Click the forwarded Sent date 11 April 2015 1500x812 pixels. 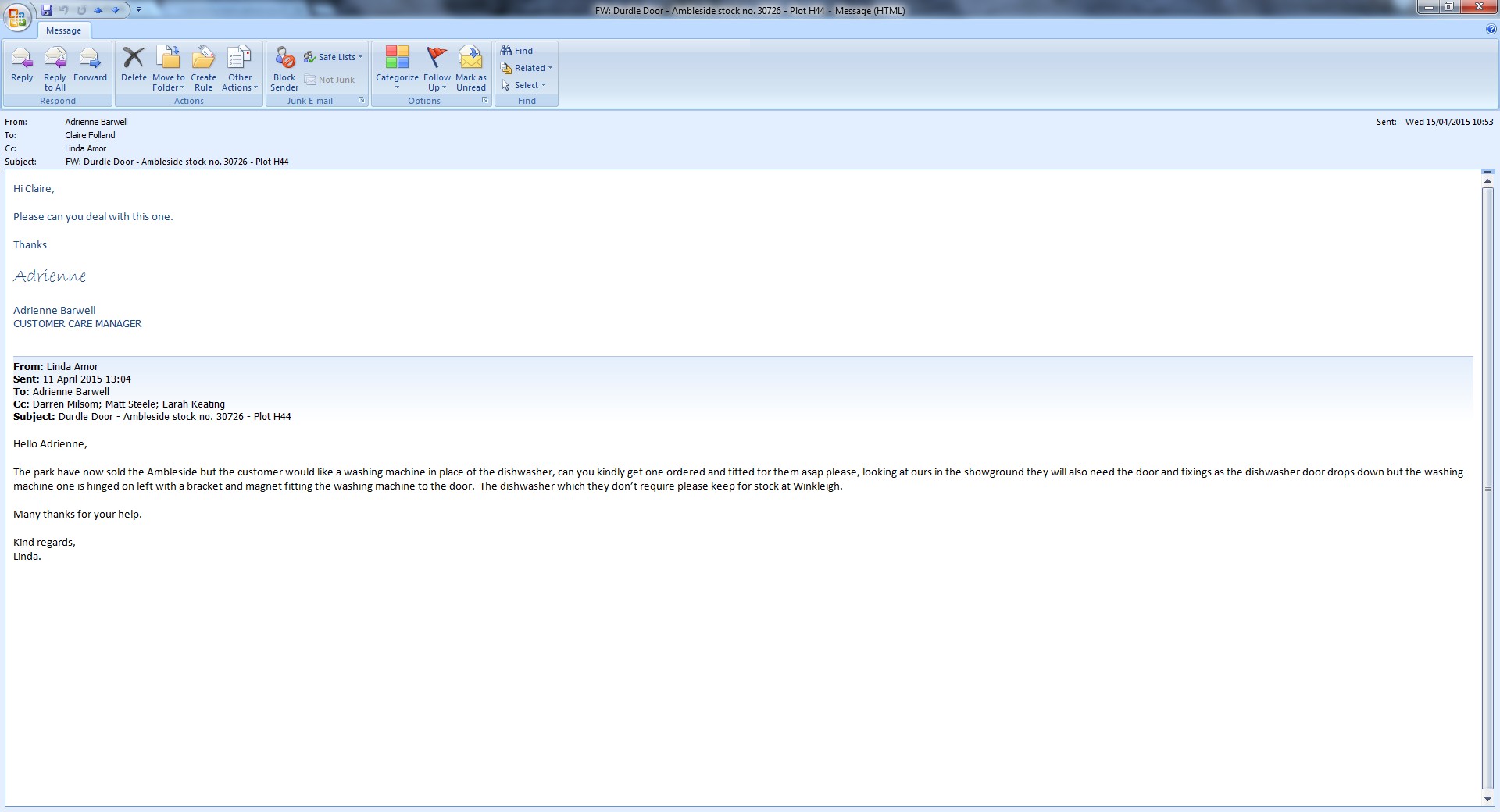87,379
